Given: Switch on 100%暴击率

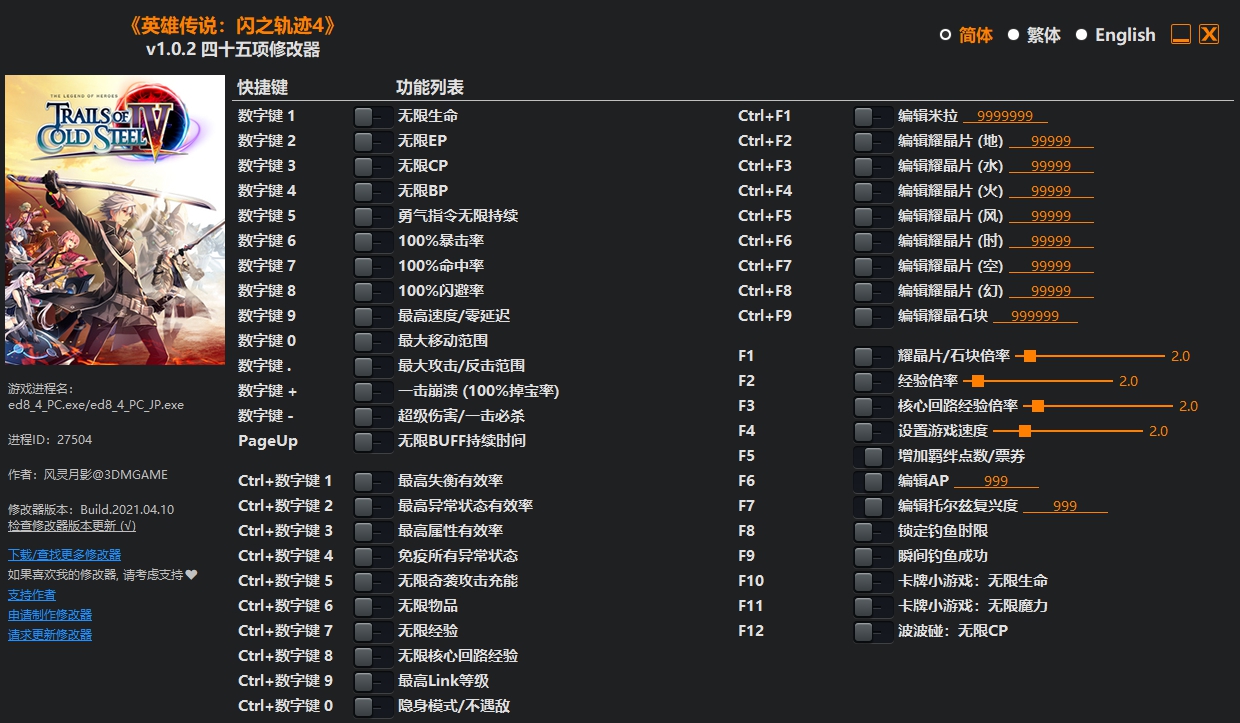Looking at the screenshot, I should 373,241.
